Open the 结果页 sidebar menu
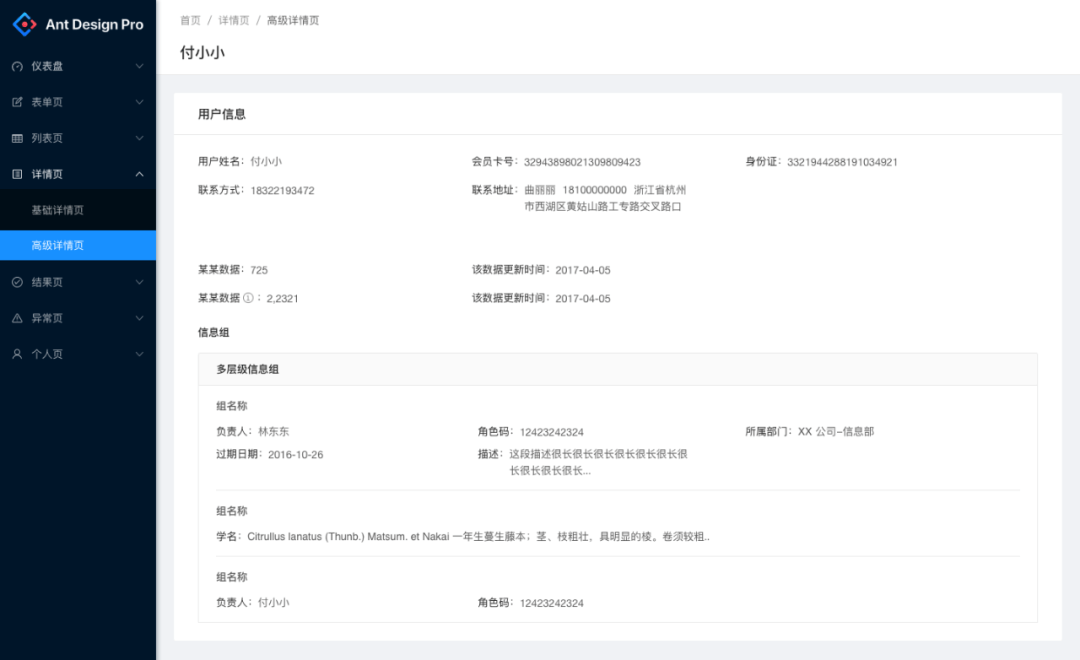The height and width of the screenshot is (660, 1080). pyautogui.click(x=78, y=282)
